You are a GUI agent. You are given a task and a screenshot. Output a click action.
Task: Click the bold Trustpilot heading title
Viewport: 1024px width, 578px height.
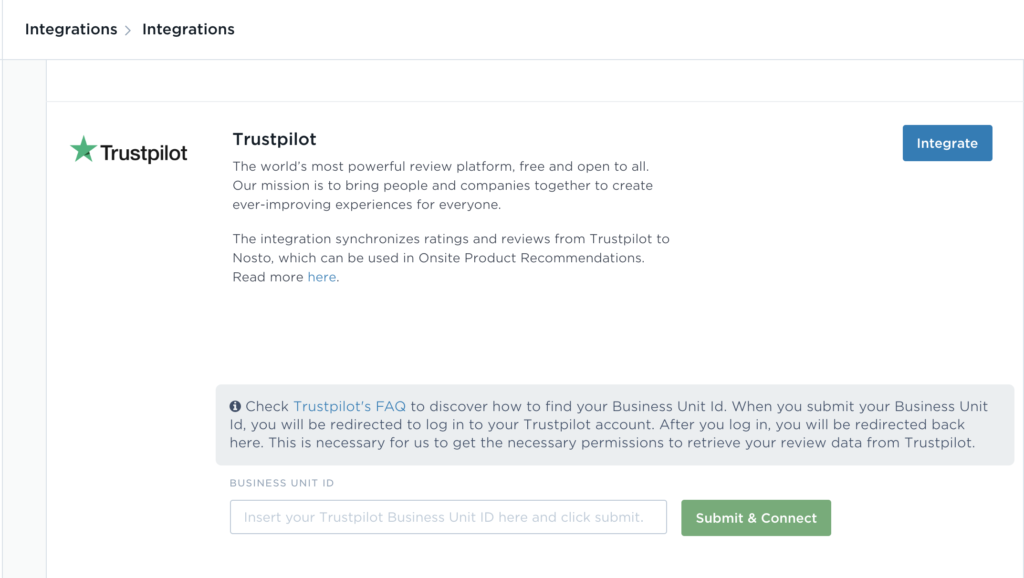pyautogui.click(x=274, y=139)
